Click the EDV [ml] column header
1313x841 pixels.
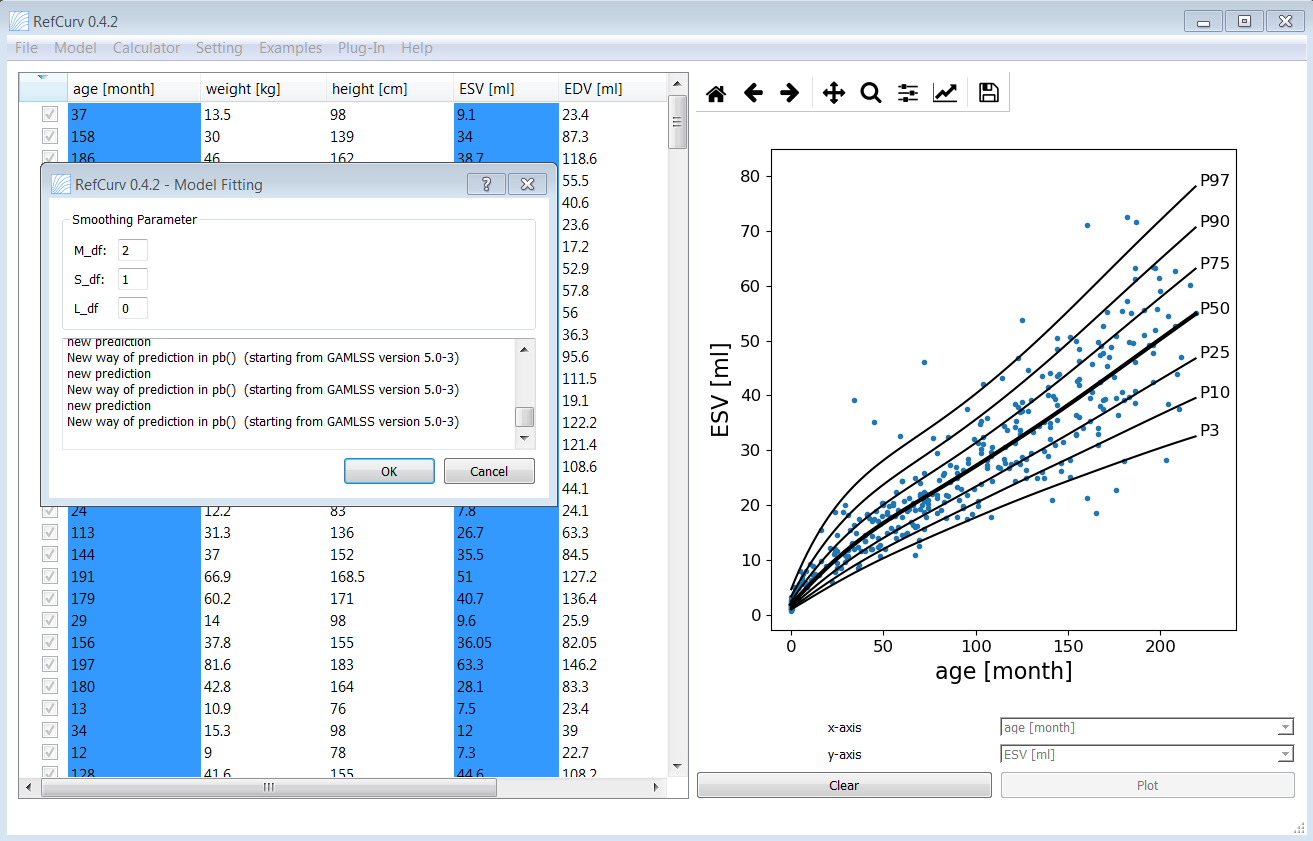612,88
